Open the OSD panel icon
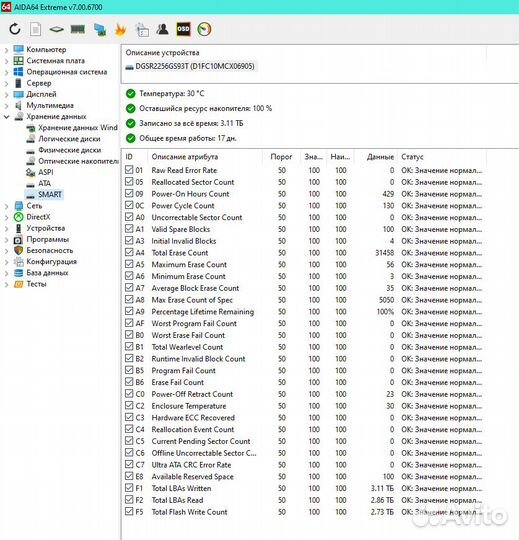The image size is (519, 540). (x=183, y=29)
